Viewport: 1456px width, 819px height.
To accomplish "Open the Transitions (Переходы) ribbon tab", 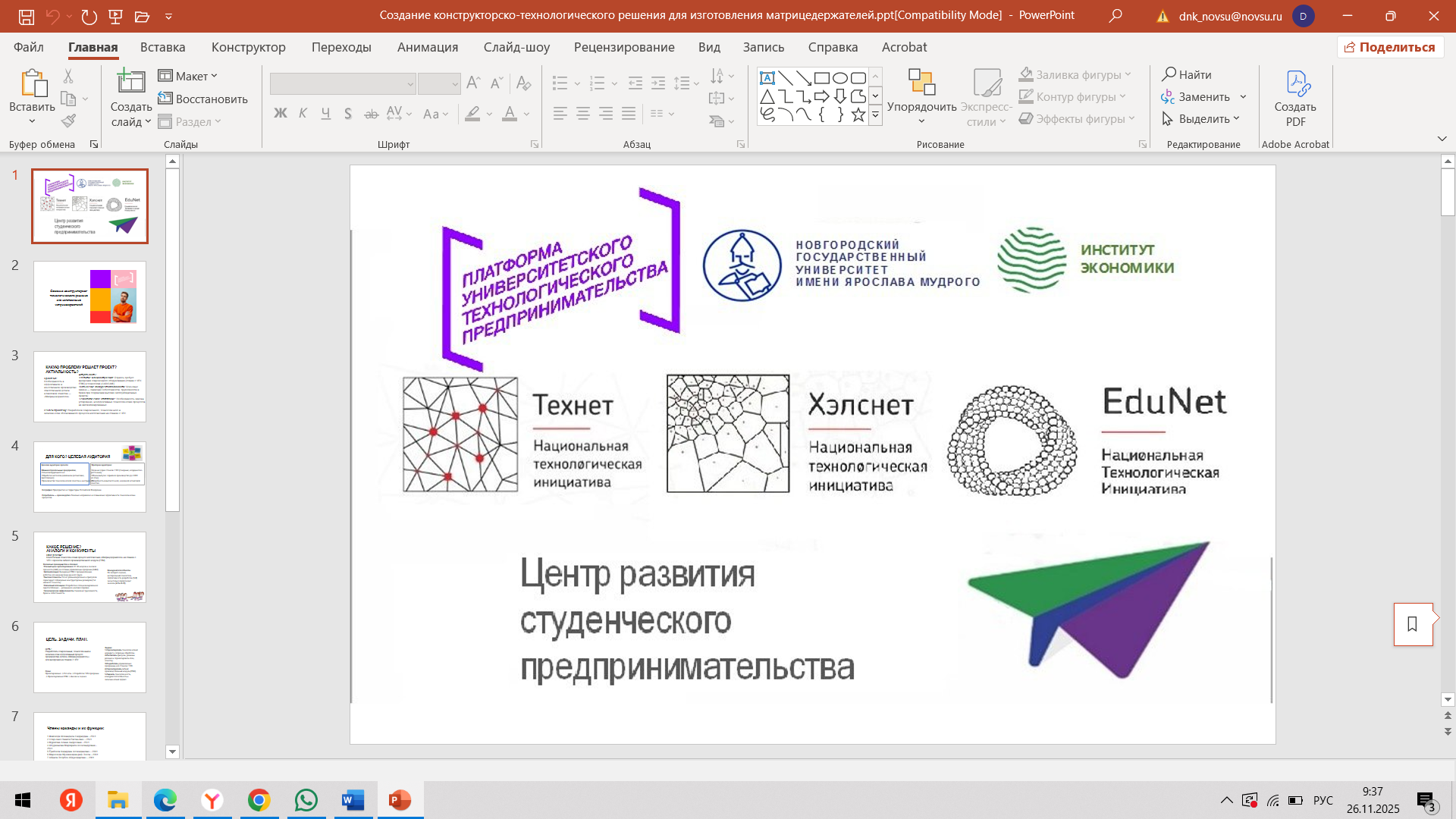I will [x=341, y=47].
